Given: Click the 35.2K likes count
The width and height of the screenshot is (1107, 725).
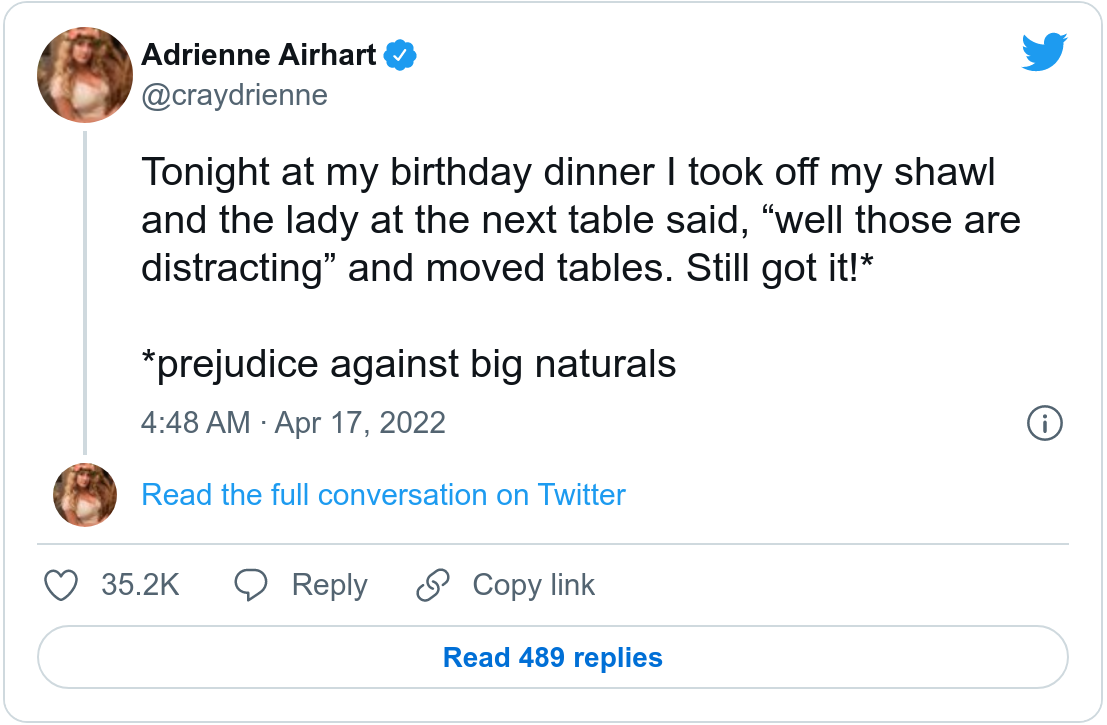Looking at the screenshot, I should click(140, 585).
